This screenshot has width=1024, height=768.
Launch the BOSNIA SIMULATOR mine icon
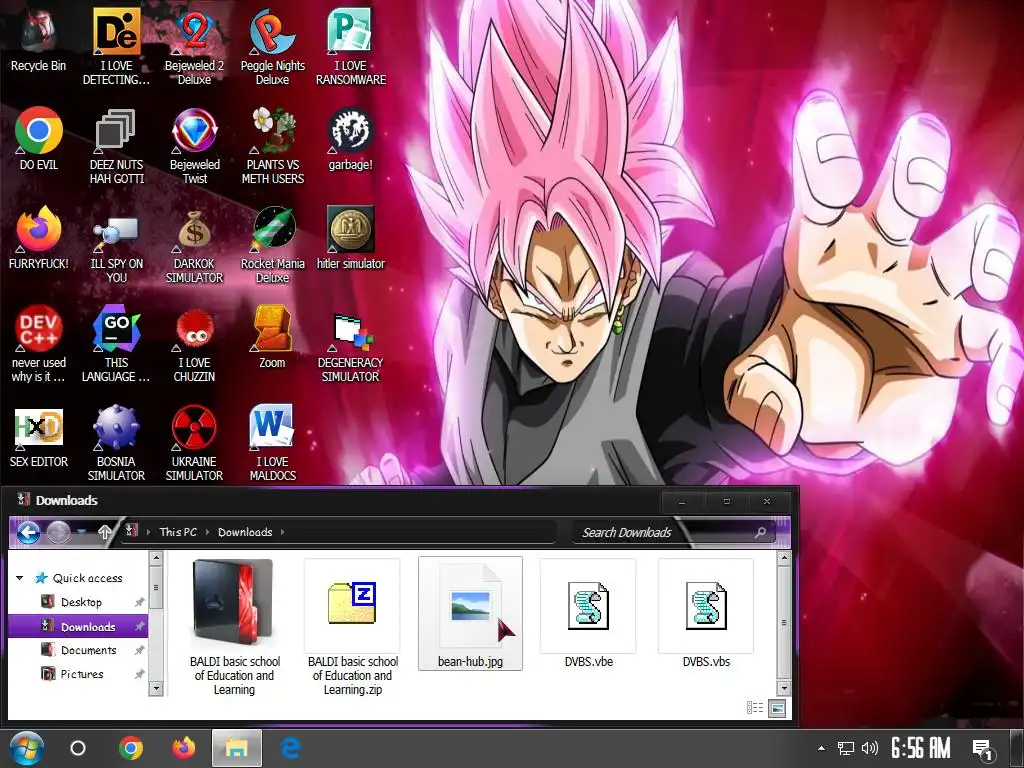[x=116, y=443]
